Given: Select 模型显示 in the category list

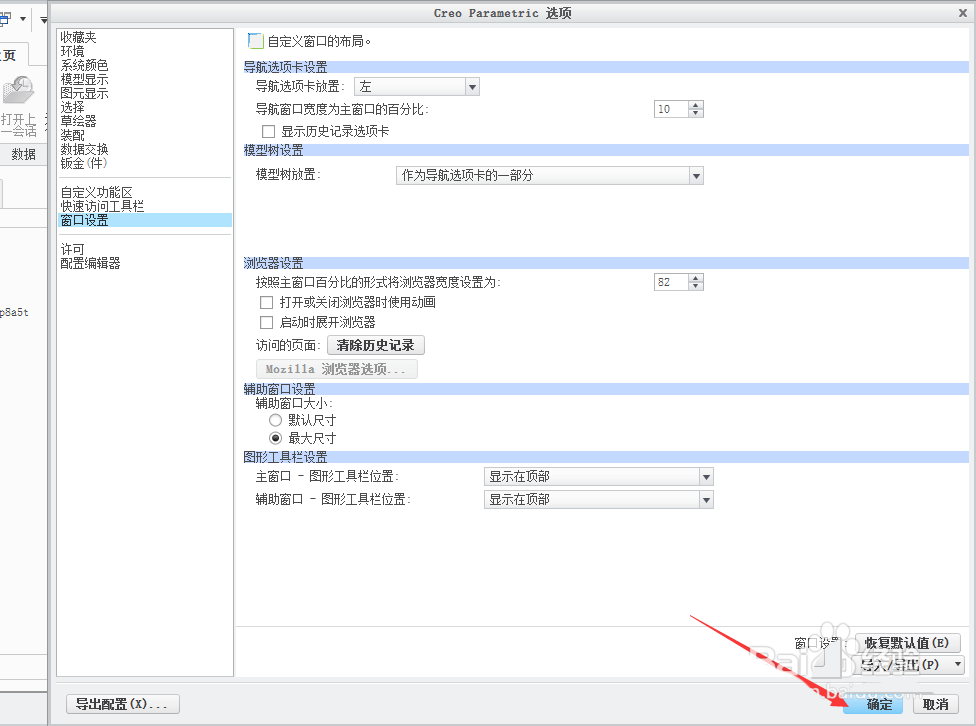Looking at the screenshot, I should coord(84,80).
